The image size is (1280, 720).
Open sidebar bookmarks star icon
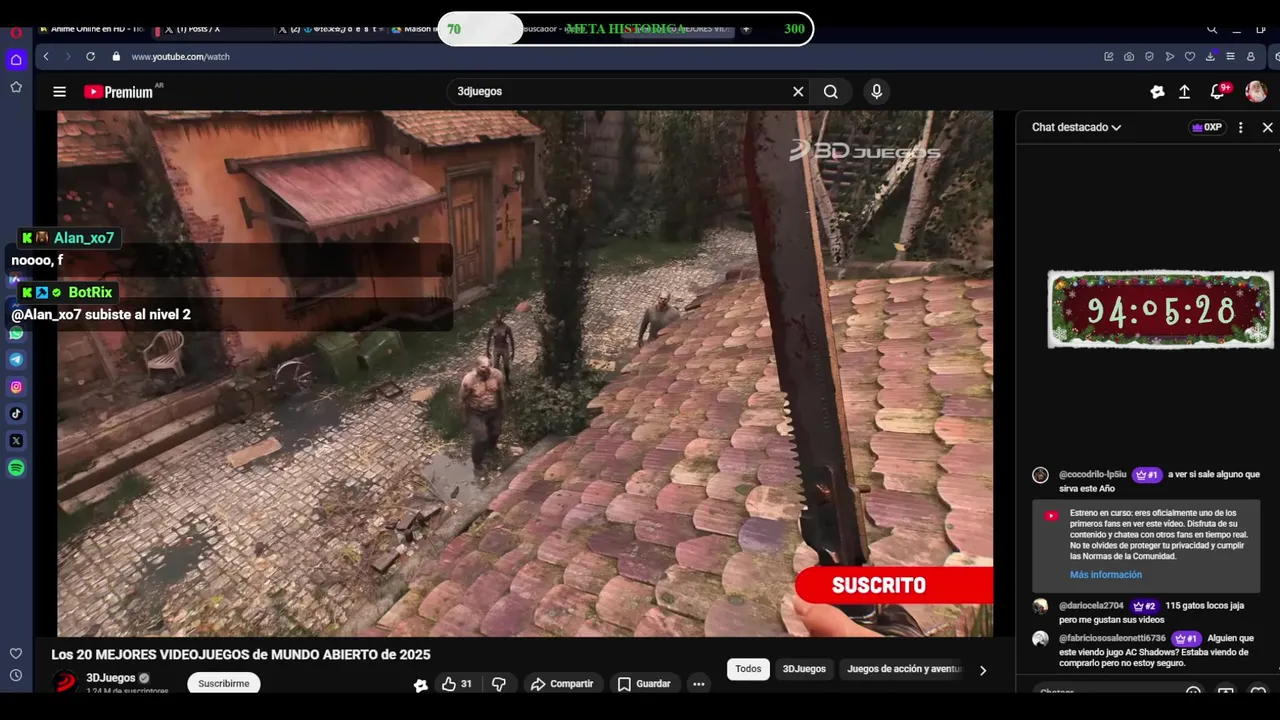pyautogui.click(x=16, y=87)
